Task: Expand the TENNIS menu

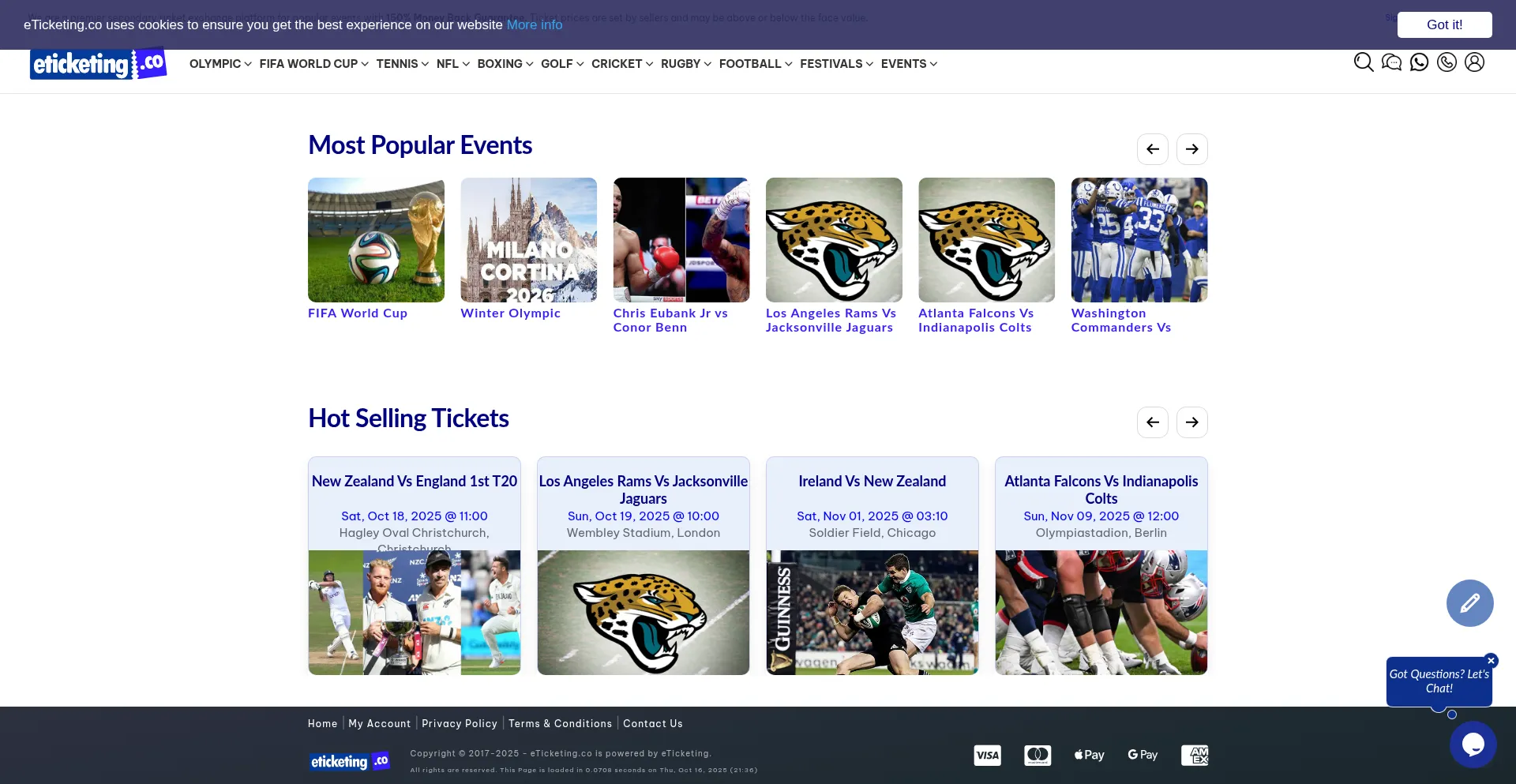Action: [403, 64]
